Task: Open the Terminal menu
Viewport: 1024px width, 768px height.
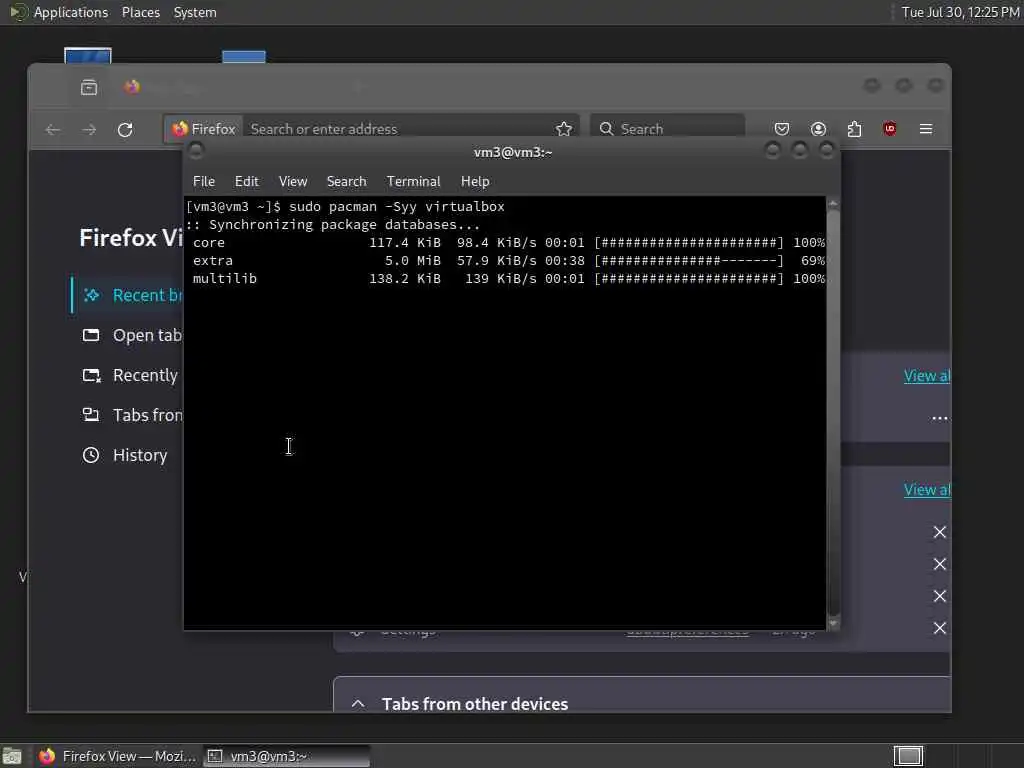Action: coord(413,182)
